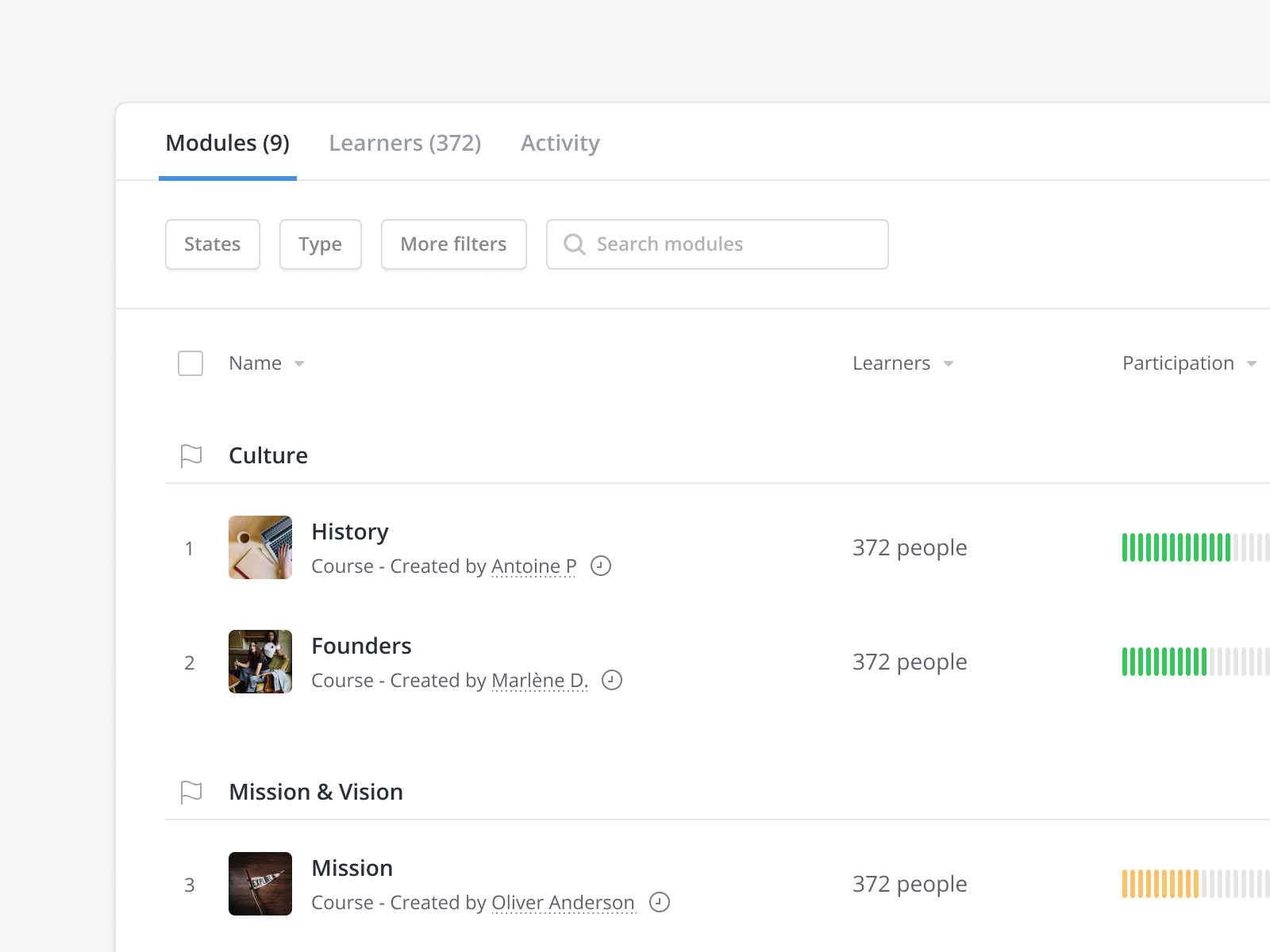Viewport: 1270px width, 952px height.
Task: Open creator link Marlène D.
Action: 540,681
